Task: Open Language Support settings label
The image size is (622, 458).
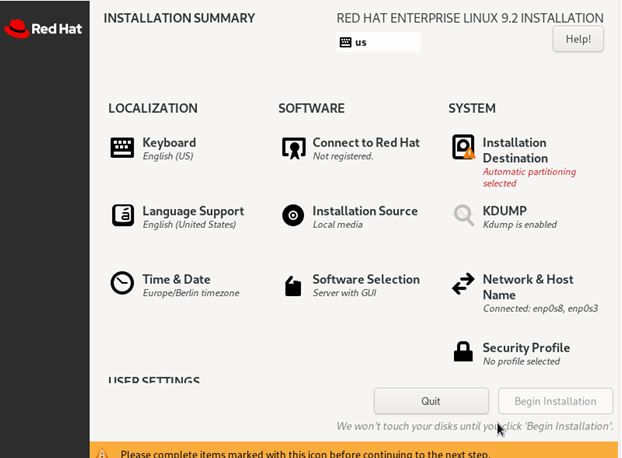Action: 193,211
